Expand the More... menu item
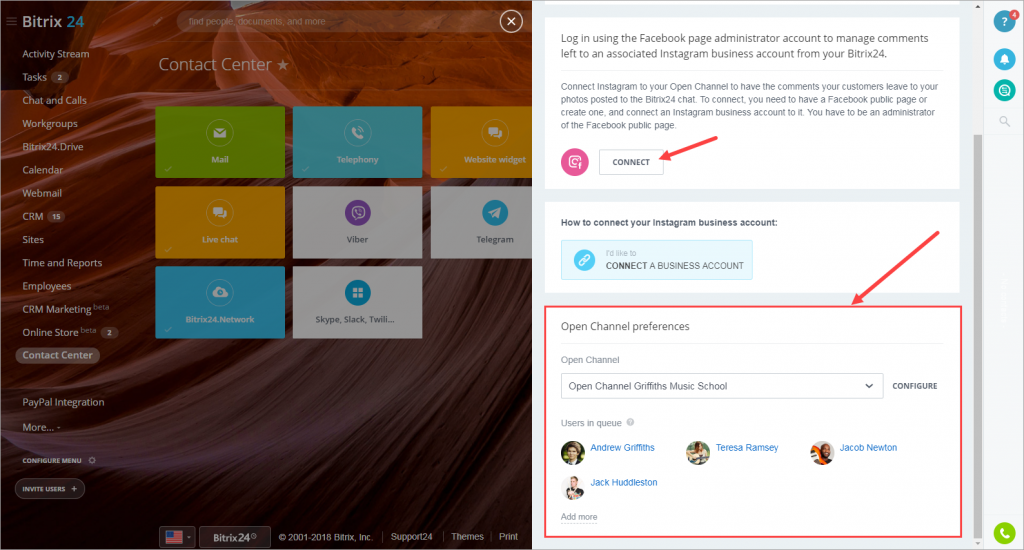This screenshot has width=1024, height=550. point(41,427)
